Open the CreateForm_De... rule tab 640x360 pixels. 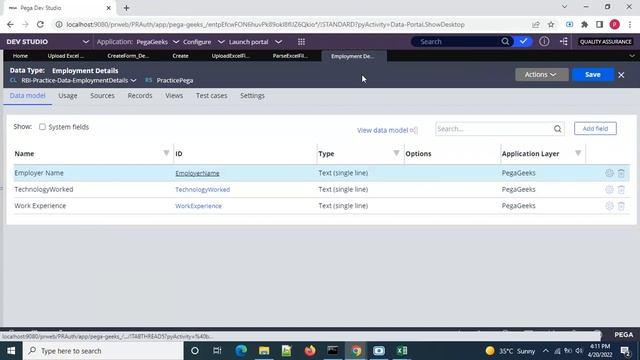(x=128, y=56)
